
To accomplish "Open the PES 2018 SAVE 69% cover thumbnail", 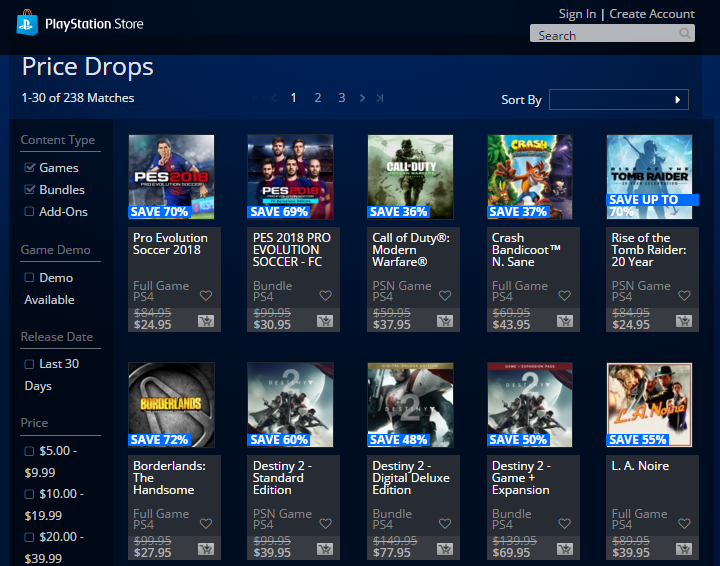I will [290, 177].
